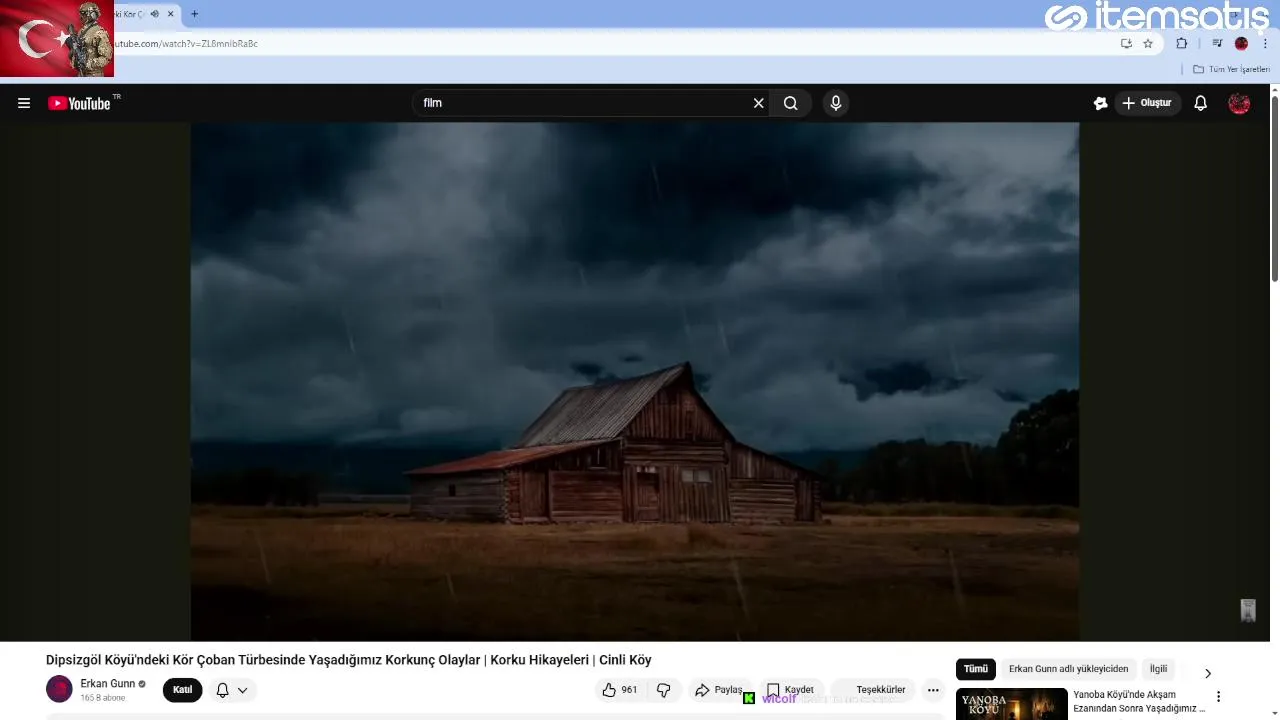Click the 165 B abone subscriber count

click(x=103, y=698)
